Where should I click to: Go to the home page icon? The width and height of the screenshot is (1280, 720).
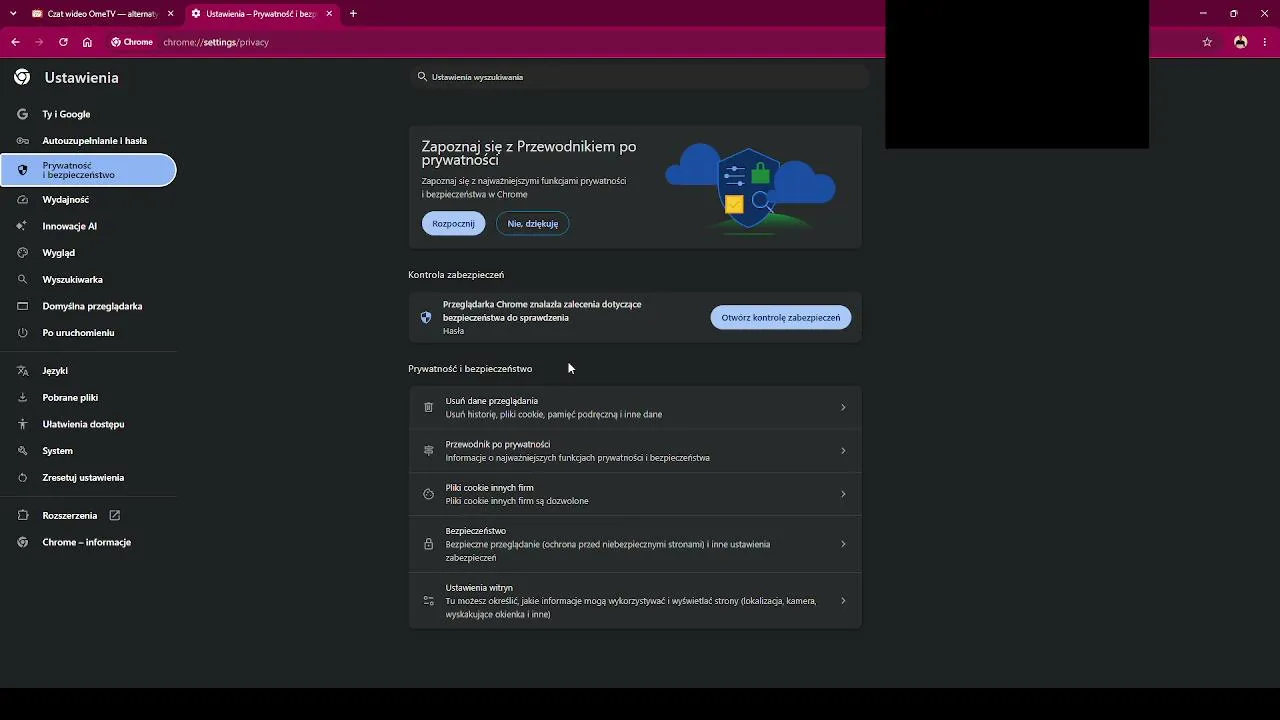point(87,42)
